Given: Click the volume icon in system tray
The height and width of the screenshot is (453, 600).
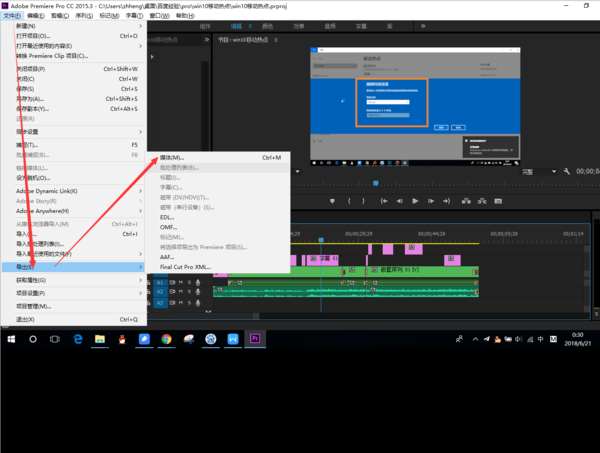Looking at the screenshot, I should [x=518, y=339].
